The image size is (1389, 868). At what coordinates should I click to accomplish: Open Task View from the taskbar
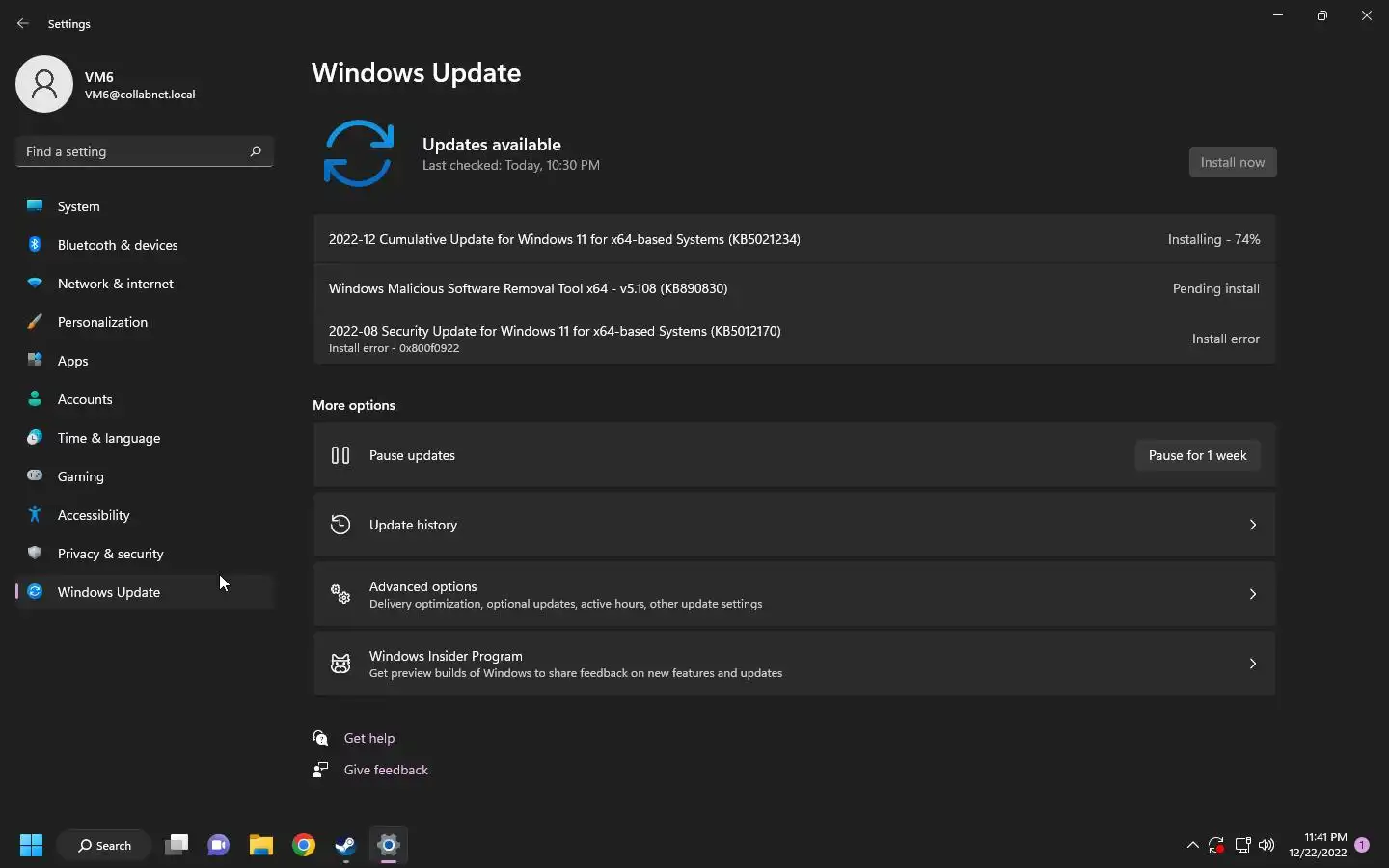[177, 846]
